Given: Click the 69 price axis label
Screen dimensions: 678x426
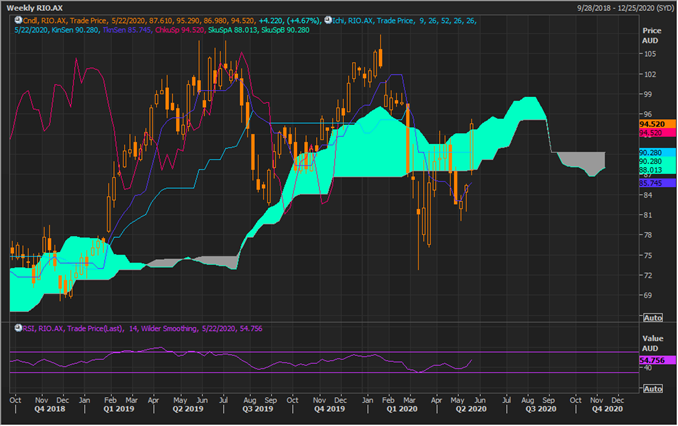Looking at the screenshot, I should (x=648, y=295).
